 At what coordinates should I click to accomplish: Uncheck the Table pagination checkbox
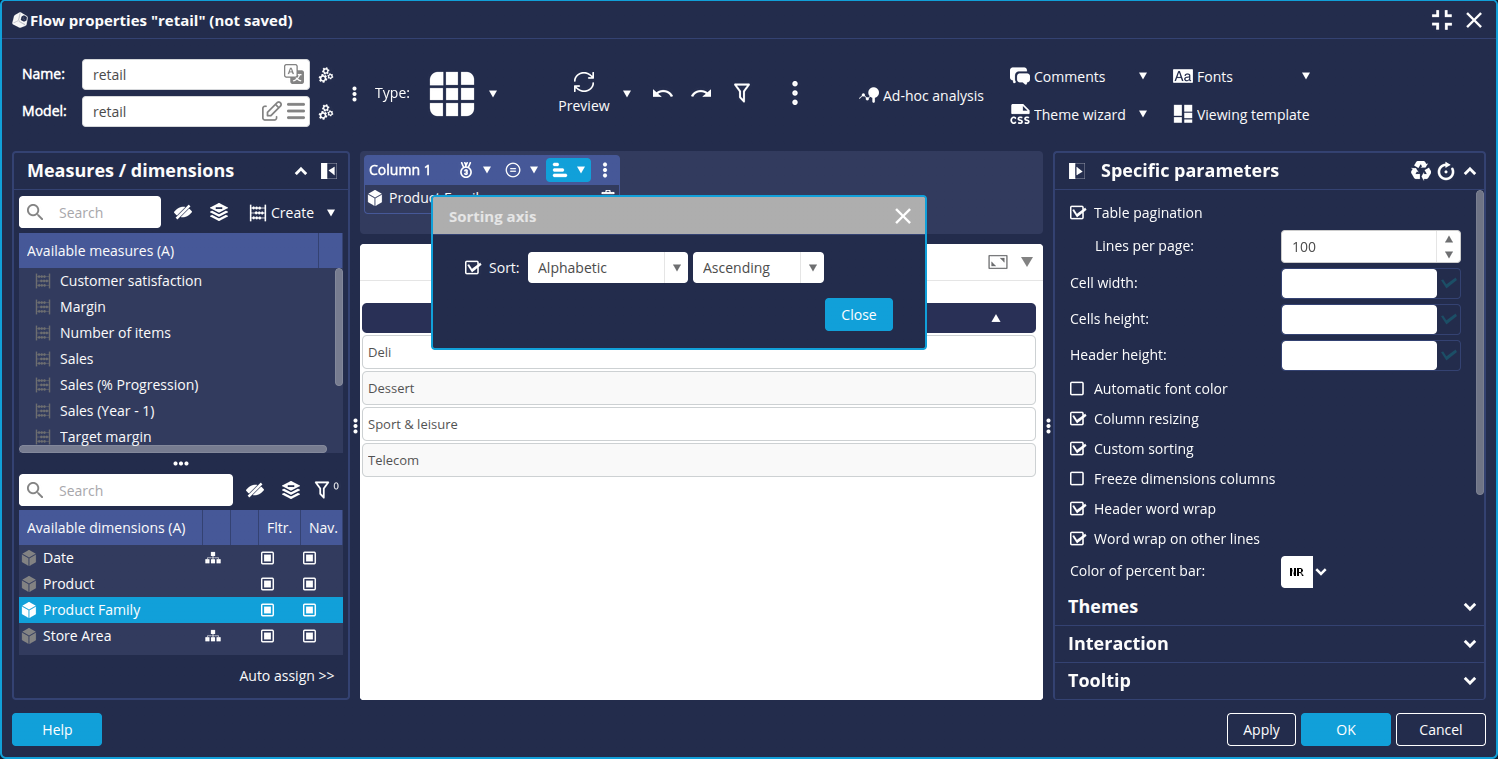pos(1078,213)
